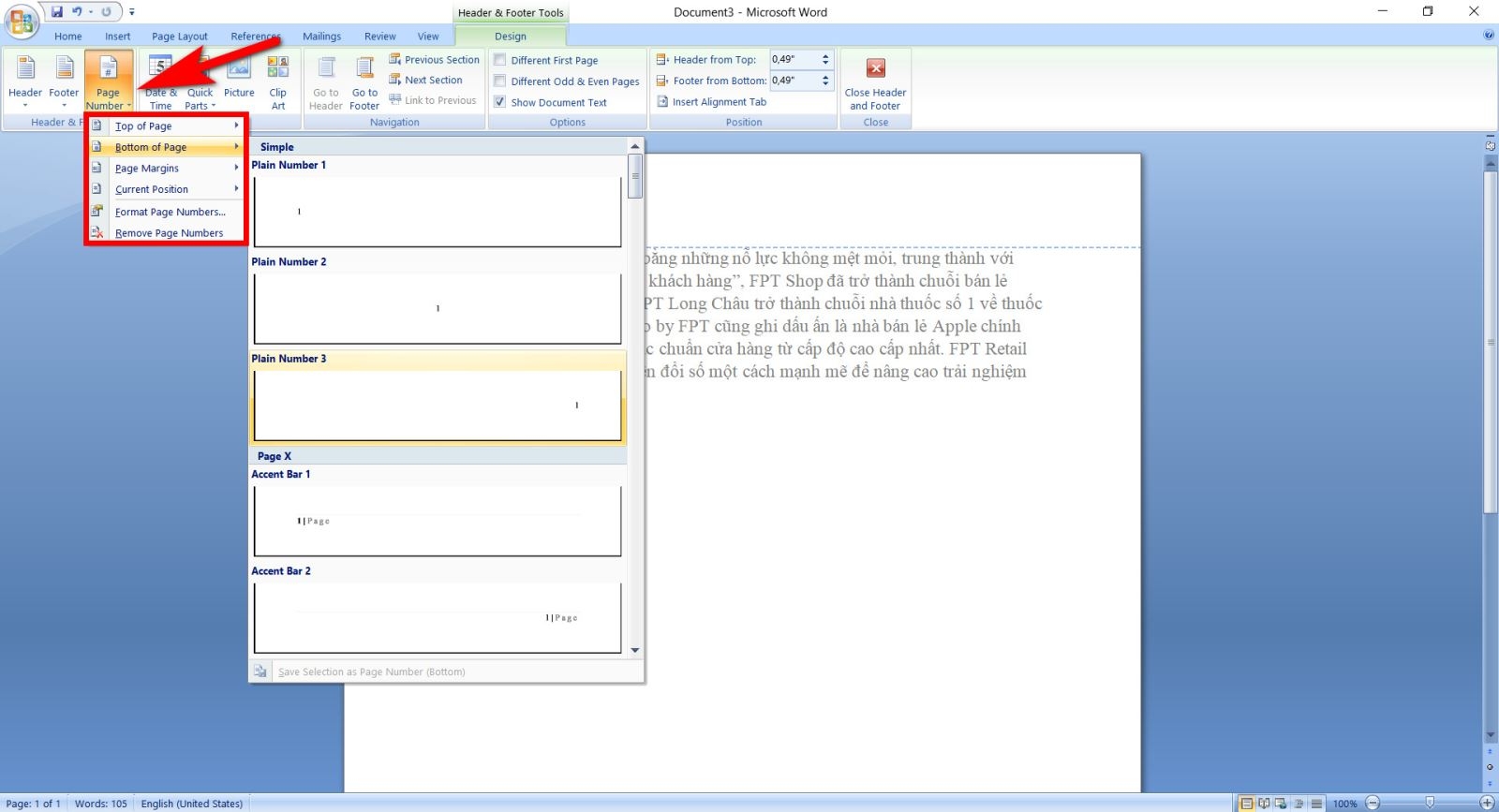Click the Redo icon in Quick Access
This screenshot has height=812, width=1499.
pos(106,11)
